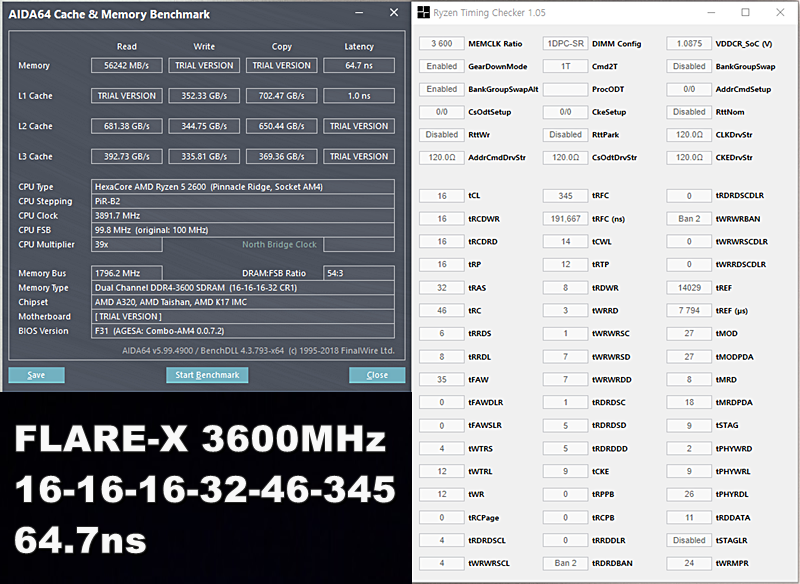
Task: Click the CPU Type HexaCore AMD Ryzen field
Action: coord(243,187)
